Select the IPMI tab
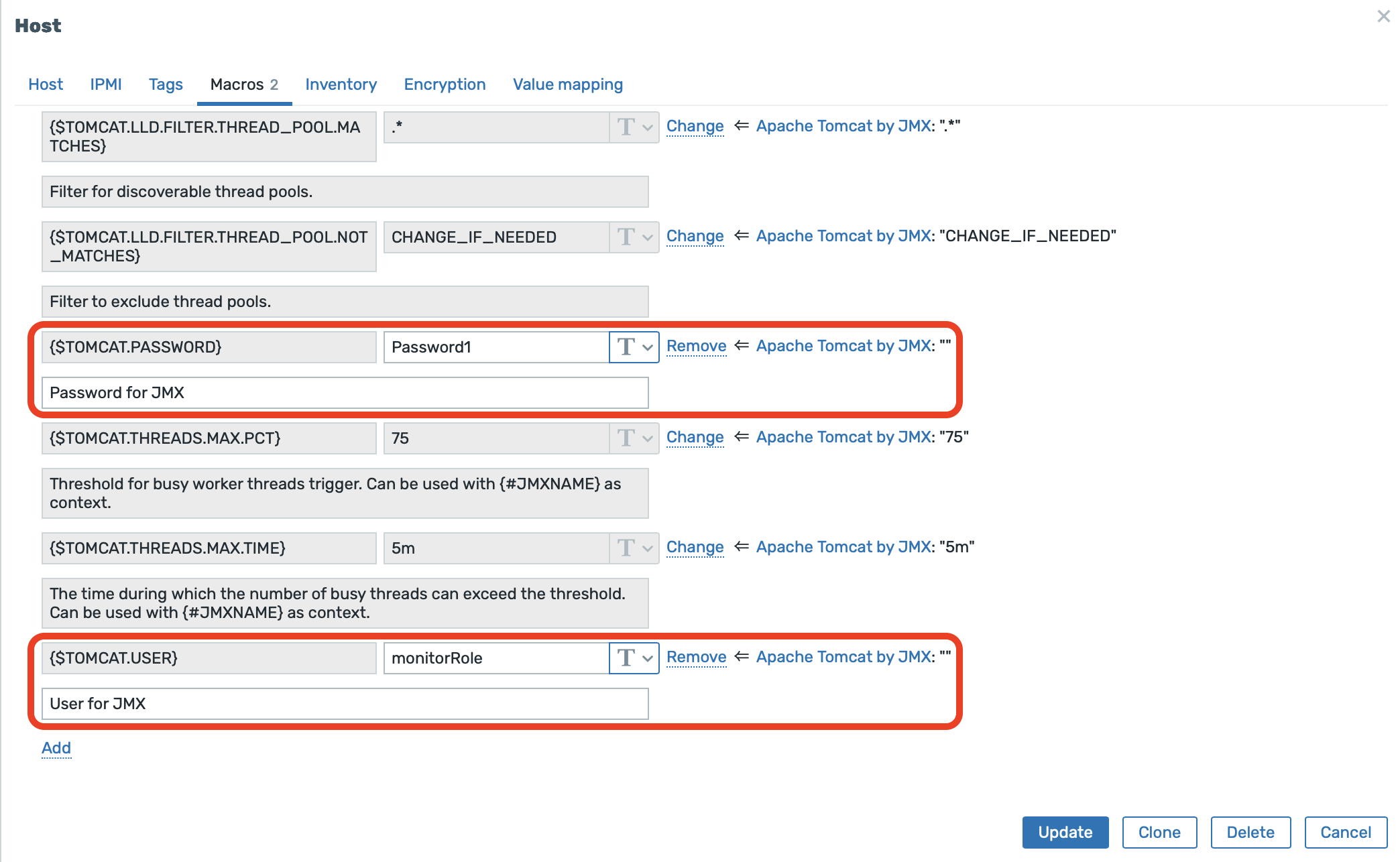The height and width of the screenshot is (862, 1400). tap(106, 84)
